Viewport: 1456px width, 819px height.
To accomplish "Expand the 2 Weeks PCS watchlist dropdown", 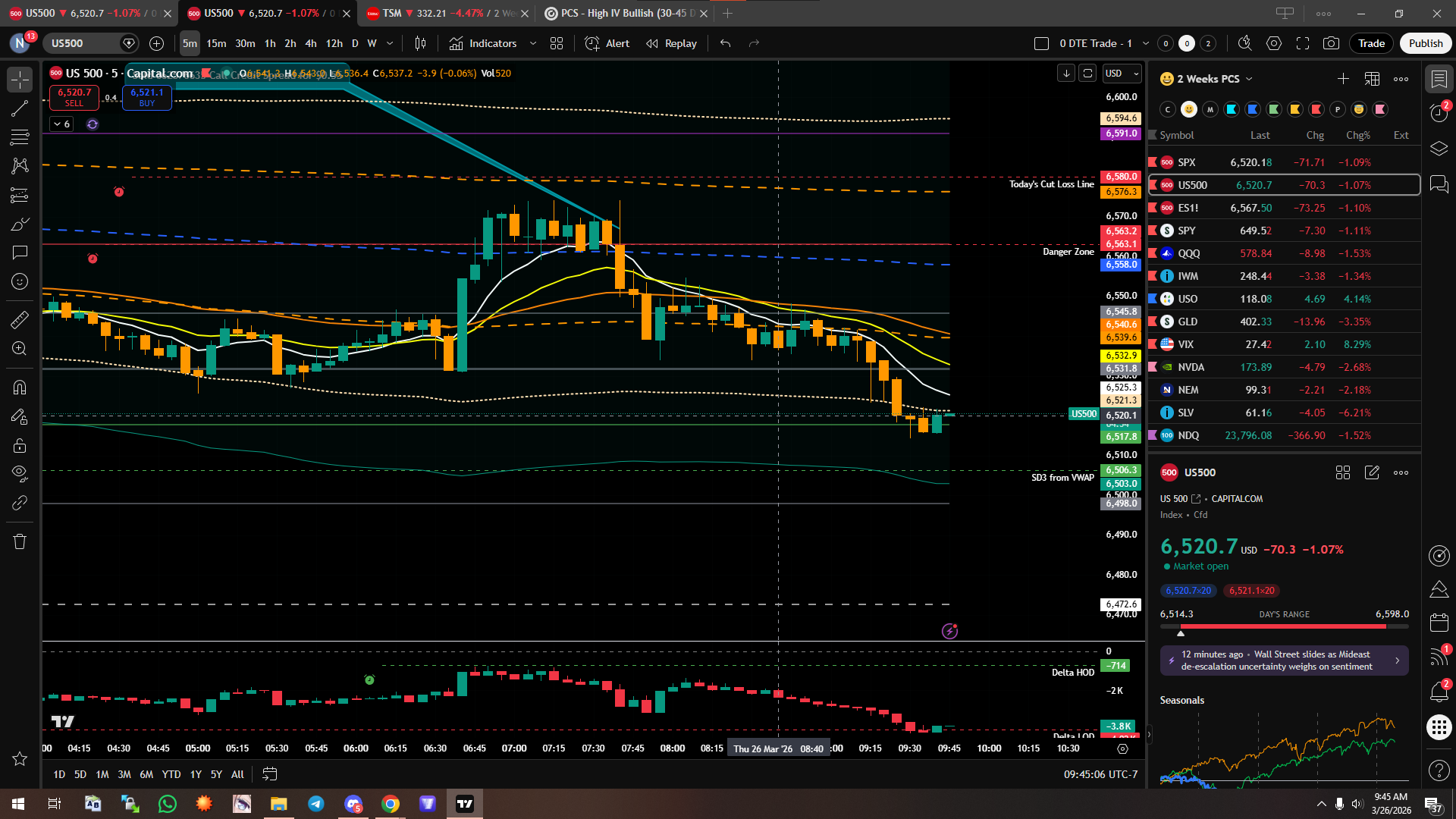I will tap(1249, 79).
